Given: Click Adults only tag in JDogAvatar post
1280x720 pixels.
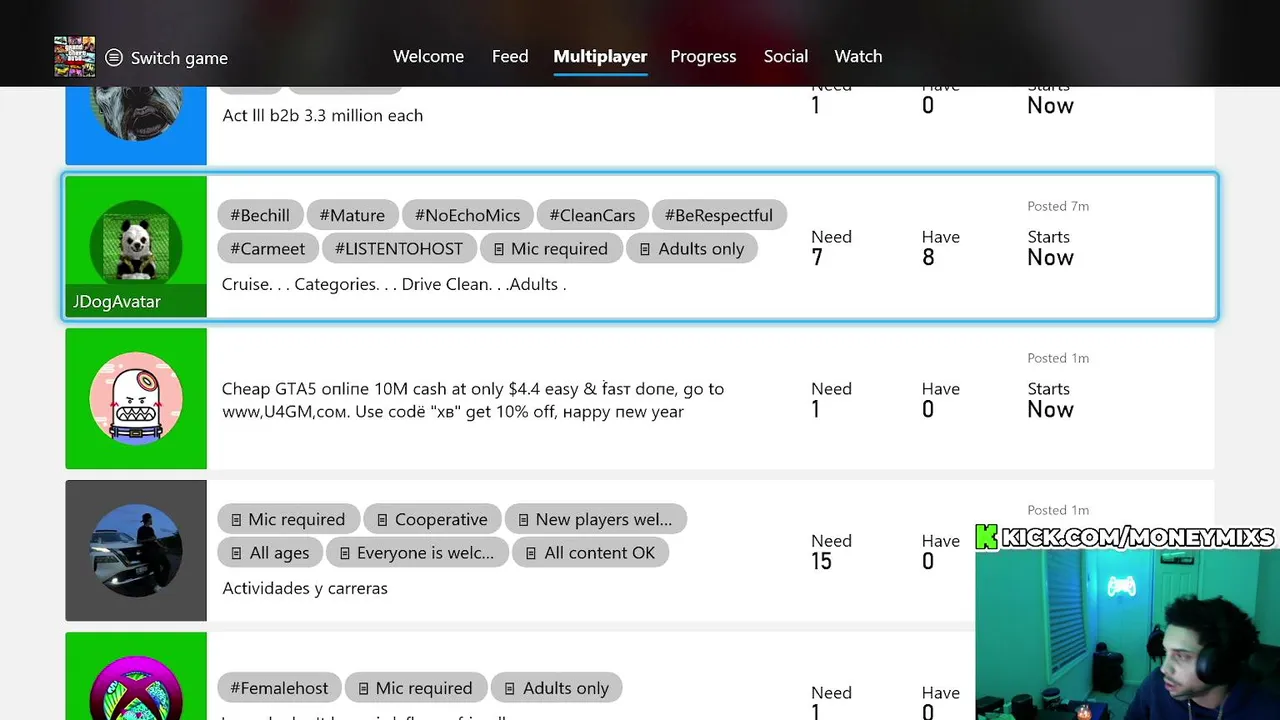Looking at the screenshot, I should [692, 248].
